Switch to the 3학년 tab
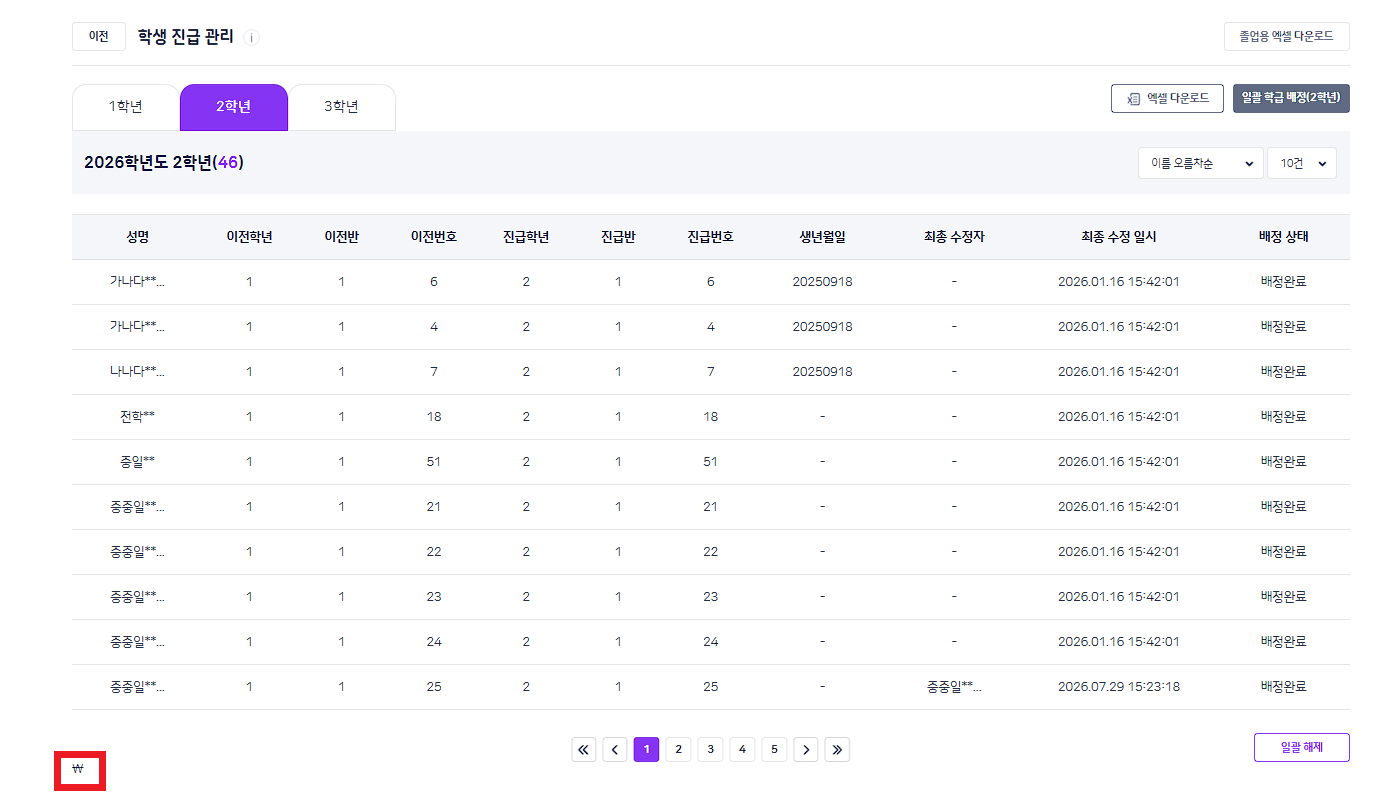This screenshot has width=1385, height=804. pos(342,107)
